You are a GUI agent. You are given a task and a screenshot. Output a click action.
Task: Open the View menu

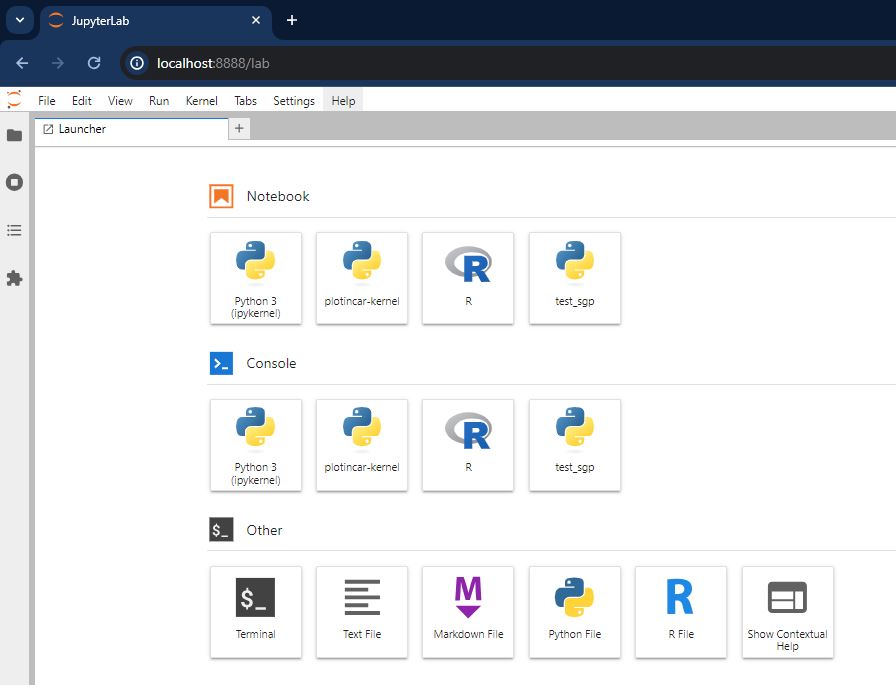(120, 101)
